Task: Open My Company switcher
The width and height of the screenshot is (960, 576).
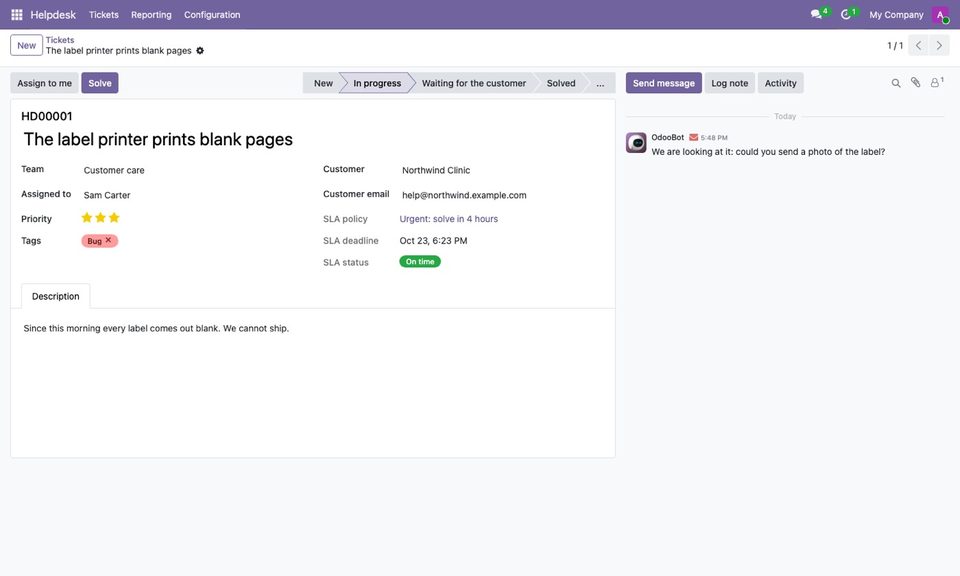Action: (x=896, y=15)
